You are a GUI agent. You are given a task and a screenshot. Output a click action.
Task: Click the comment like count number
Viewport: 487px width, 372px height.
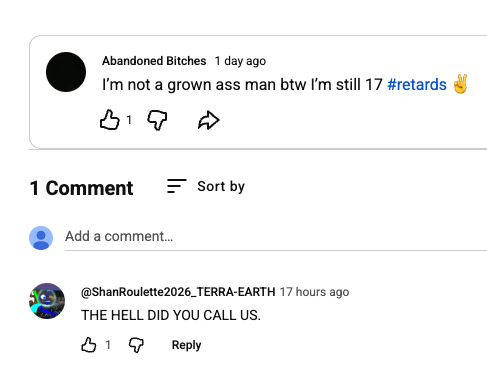click(x=108, y=345)
